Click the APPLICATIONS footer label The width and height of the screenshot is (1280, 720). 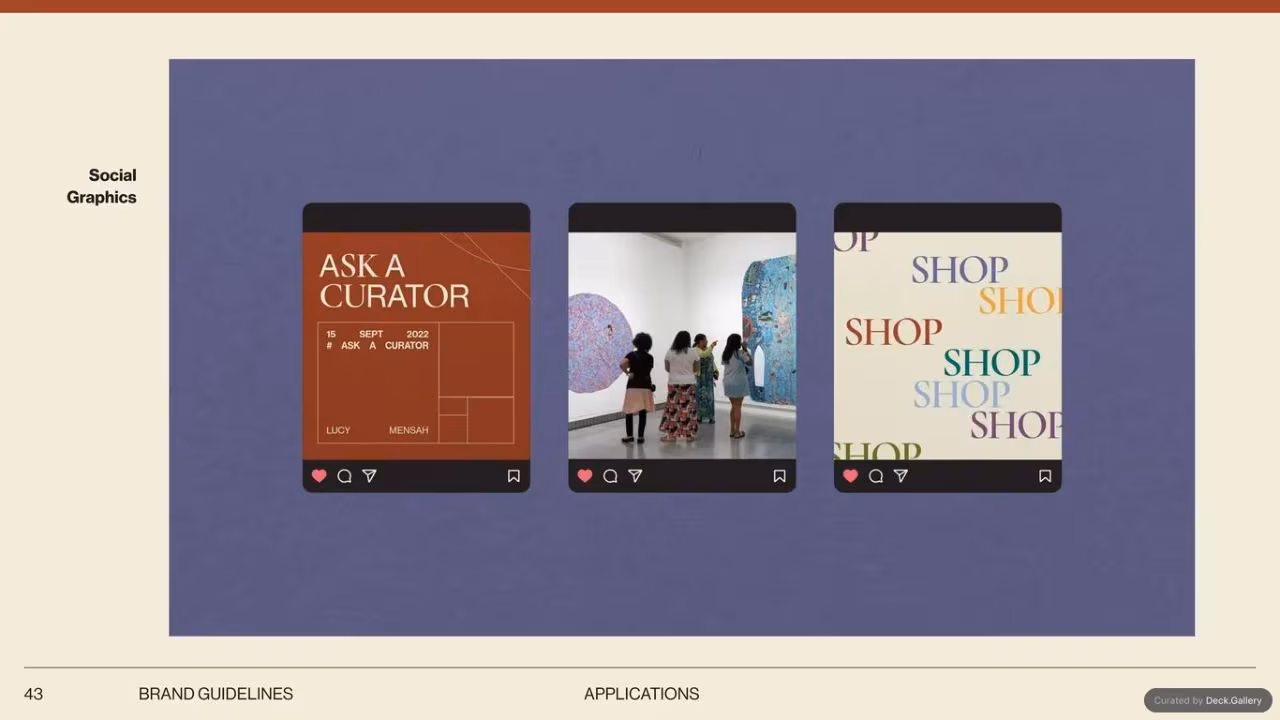[x=642, y=694]
